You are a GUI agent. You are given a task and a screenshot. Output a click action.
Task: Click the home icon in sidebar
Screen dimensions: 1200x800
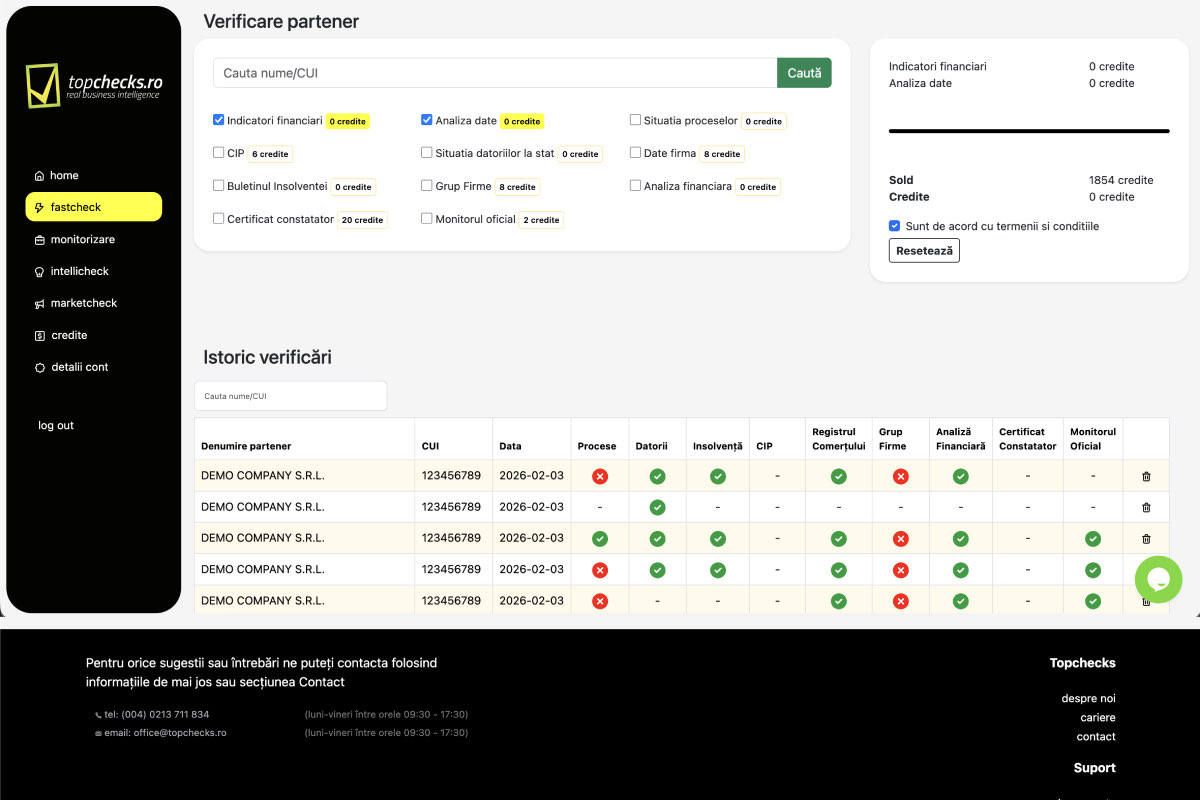point(39,176)
